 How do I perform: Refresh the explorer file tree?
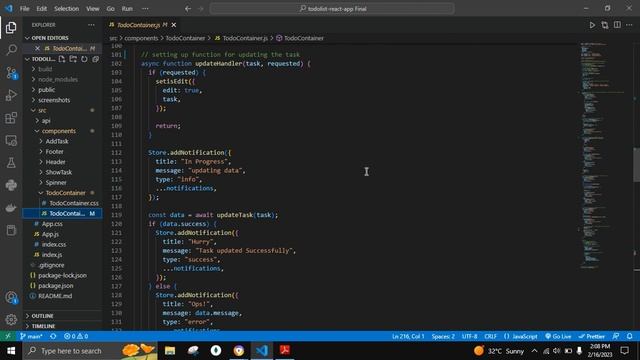click(x=84, y=59)
